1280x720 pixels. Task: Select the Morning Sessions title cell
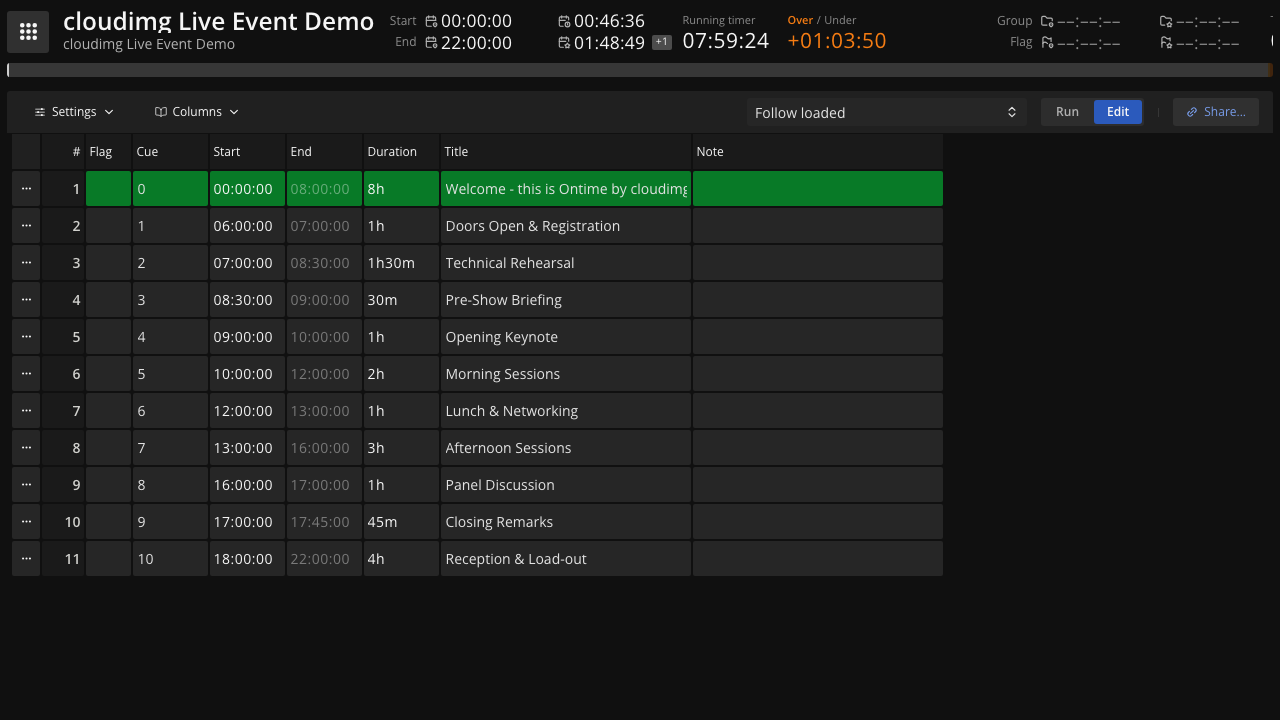(x=566, y=374)
